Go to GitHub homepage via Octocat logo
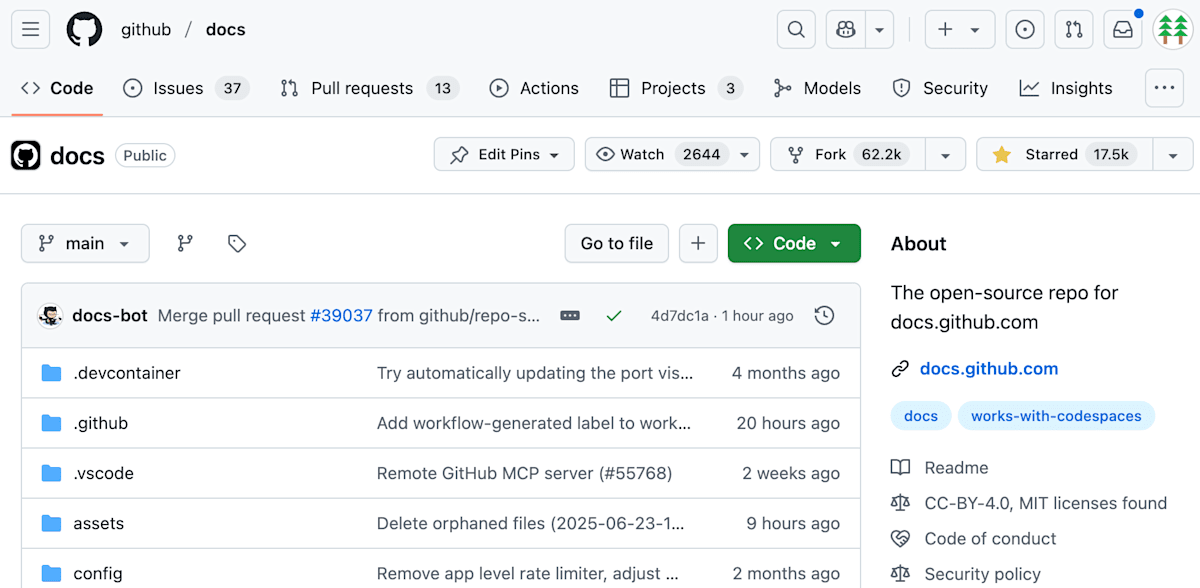The width and height of the screenshot is (1200, 588). [85, 30]
